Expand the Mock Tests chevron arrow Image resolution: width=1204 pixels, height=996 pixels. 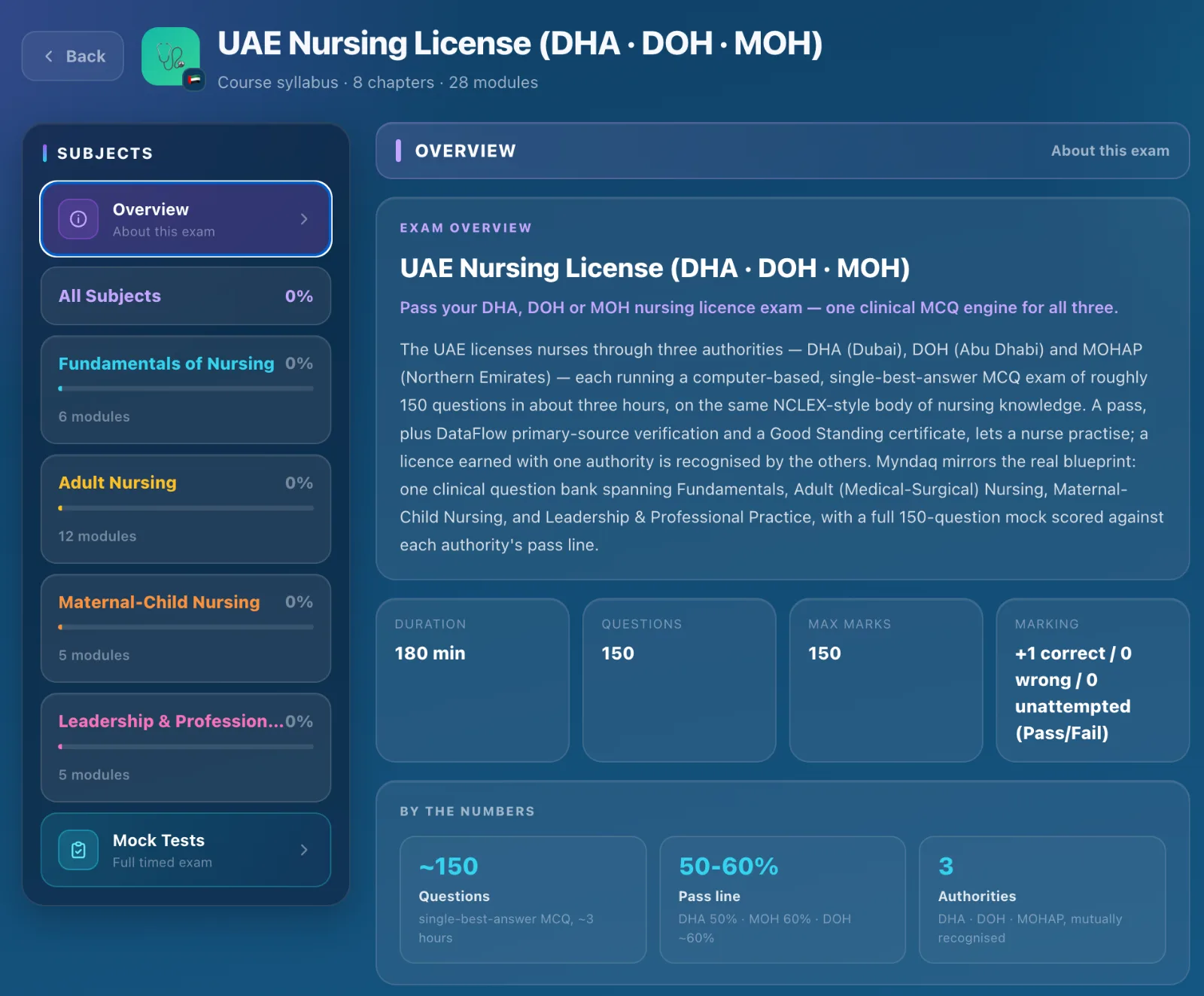point(304,850)
